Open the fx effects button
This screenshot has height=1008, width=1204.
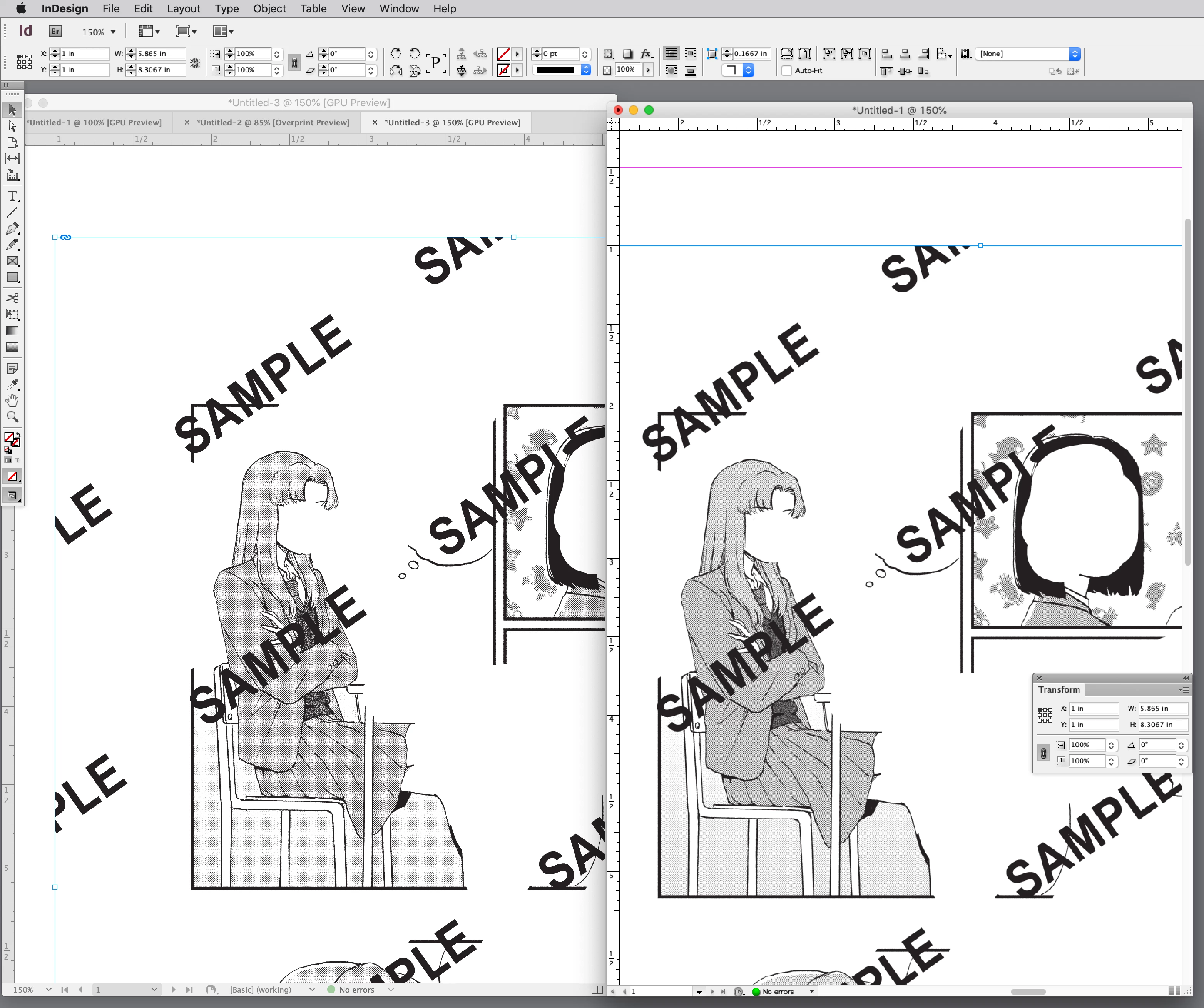pyautogui.click(x=646, y=54)
